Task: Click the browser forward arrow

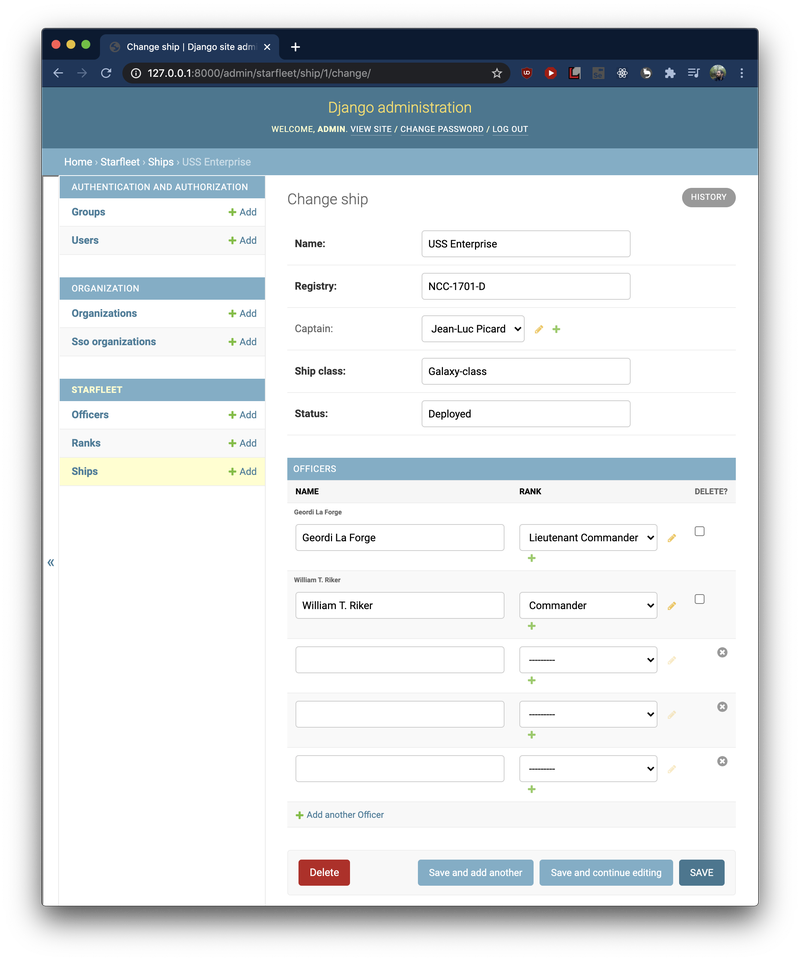Action: coord(82,73)
